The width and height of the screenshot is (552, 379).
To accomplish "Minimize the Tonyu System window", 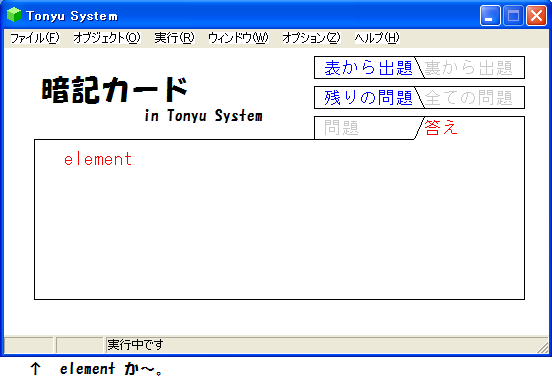I will click(490, 16).
